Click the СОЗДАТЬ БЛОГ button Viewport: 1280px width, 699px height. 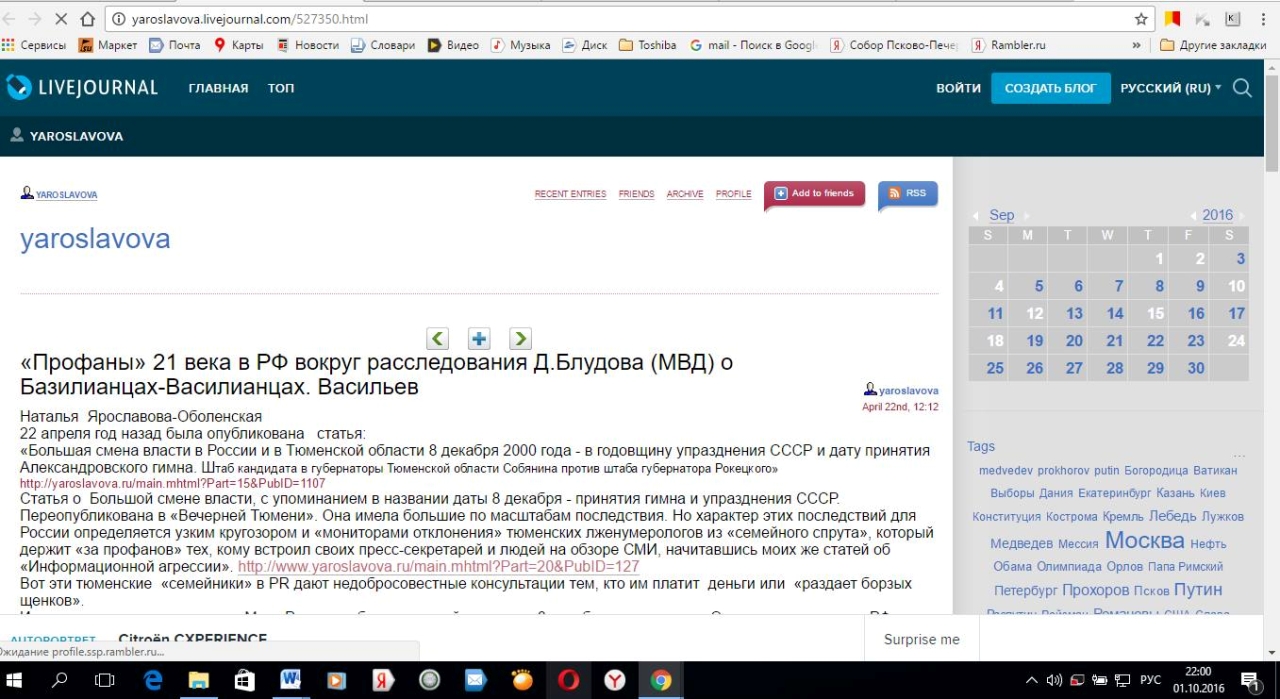coord(1050,88)
